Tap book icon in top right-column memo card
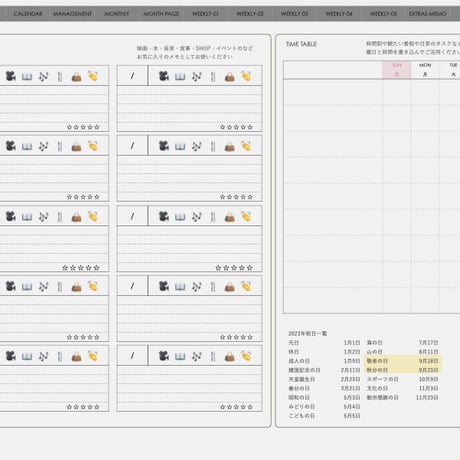Viewport: 460px width, 460px height. (x=180, y=77)
